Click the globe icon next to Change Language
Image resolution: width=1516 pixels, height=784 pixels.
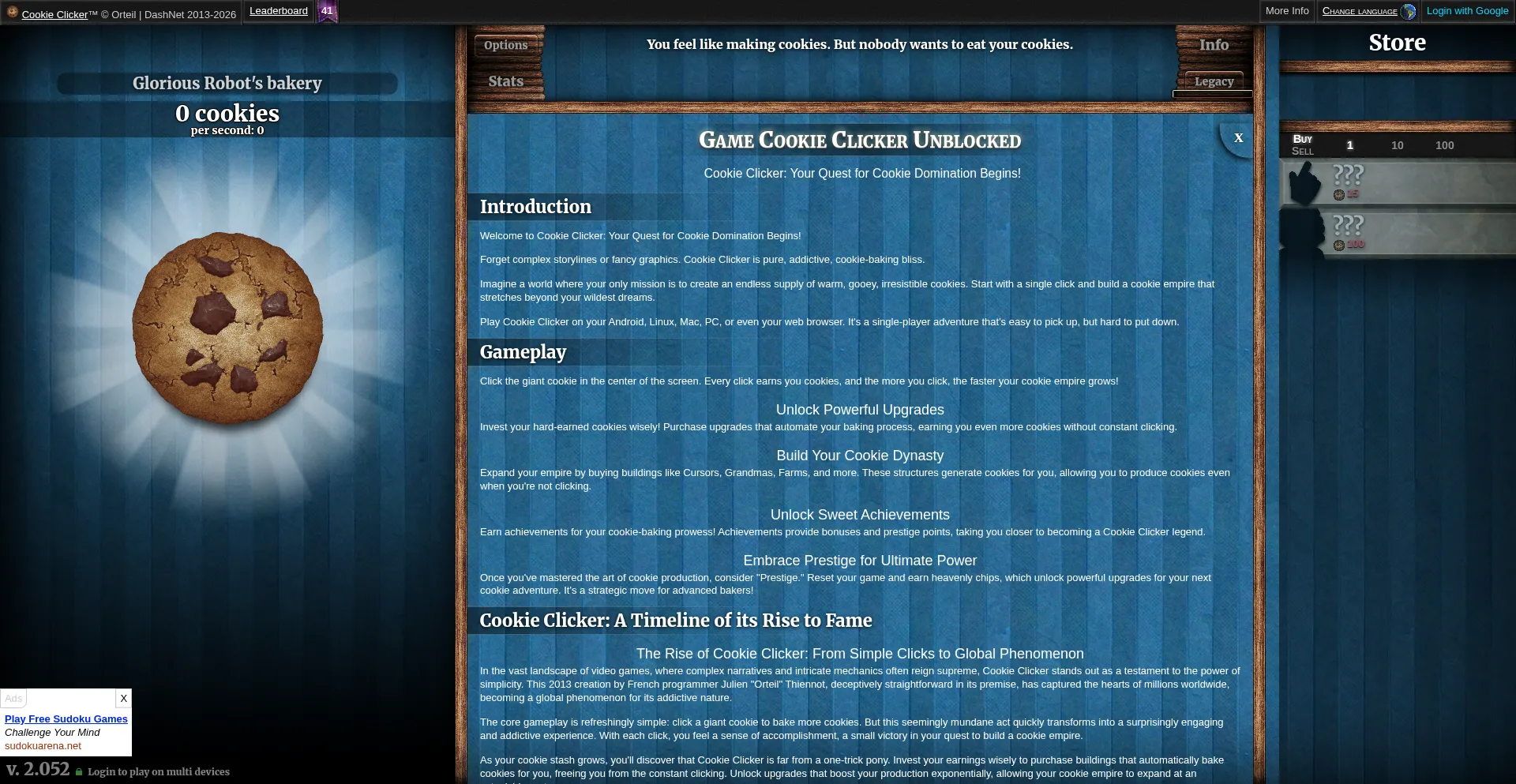(1408, 12)
